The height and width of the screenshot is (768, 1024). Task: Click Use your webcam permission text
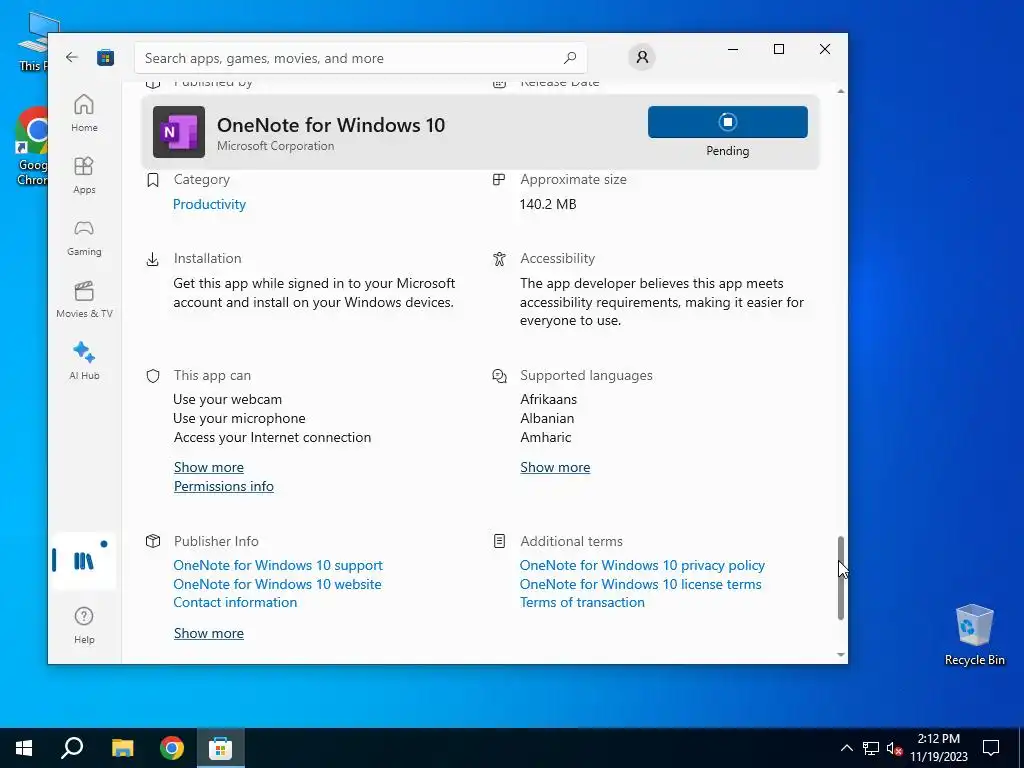(x=227, y=399)
